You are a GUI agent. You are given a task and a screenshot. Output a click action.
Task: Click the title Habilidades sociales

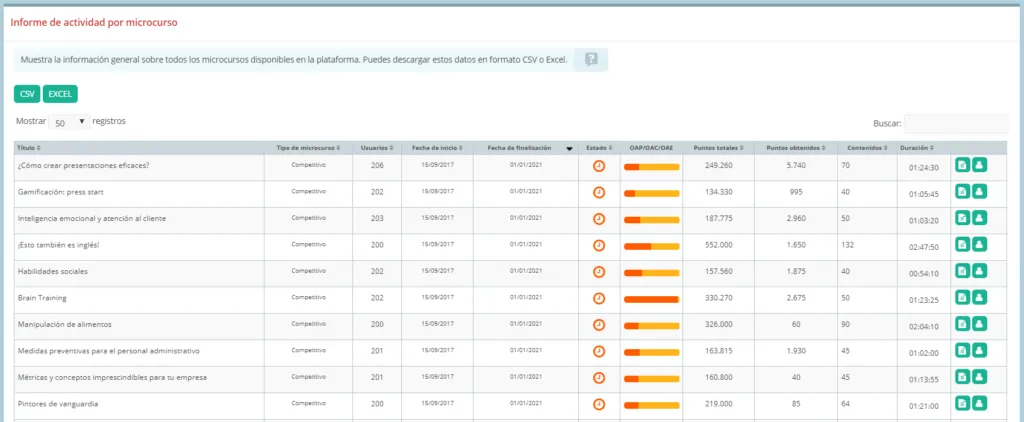[x=52, y=271]
